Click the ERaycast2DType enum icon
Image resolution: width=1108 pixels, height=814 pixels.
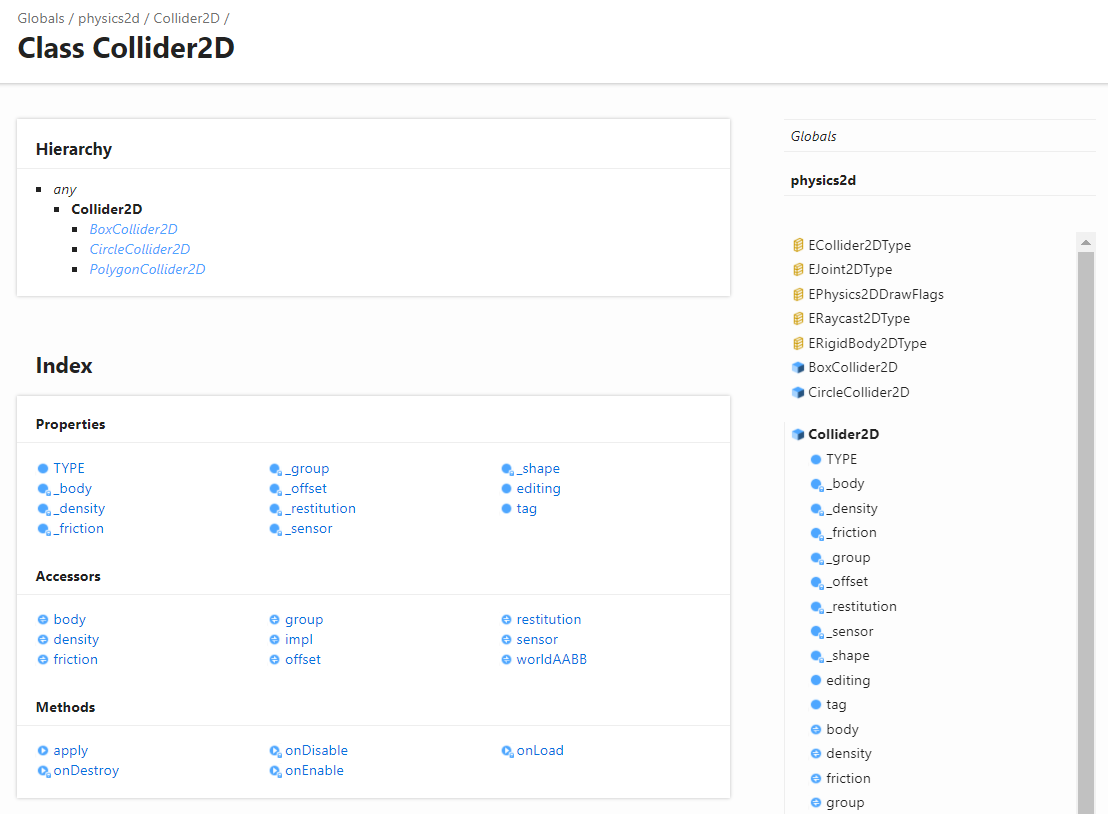(798, 319)
